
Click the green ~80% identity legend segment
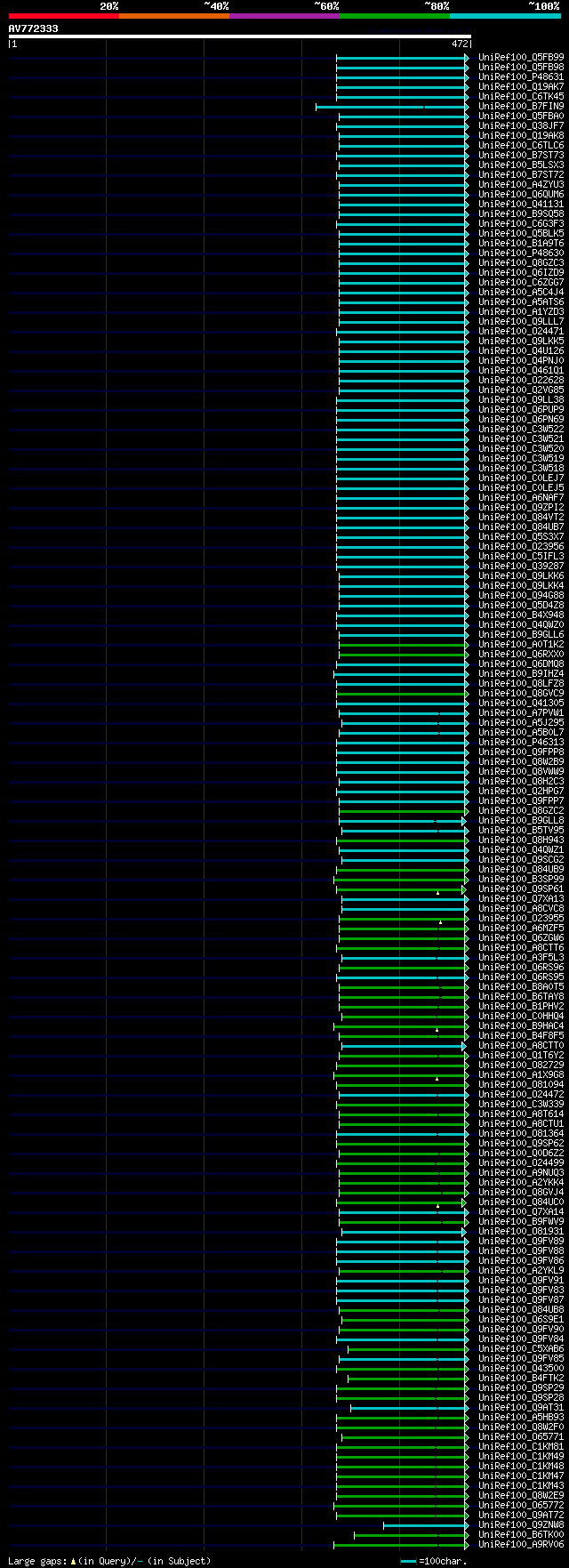pyautogui.click(x=395, y=15)
